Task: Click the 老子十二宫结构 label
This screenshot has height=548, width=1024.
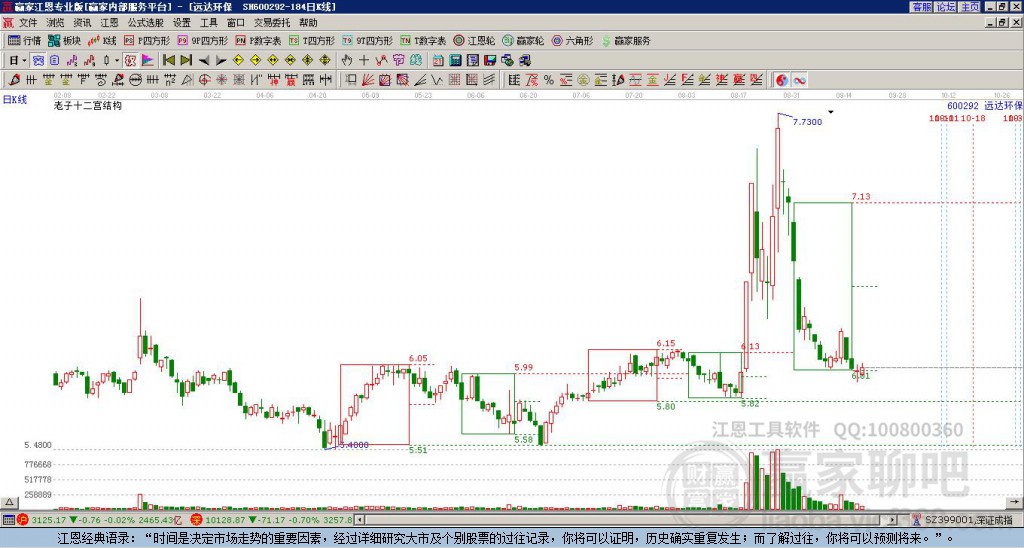Action: click(88, 105)
